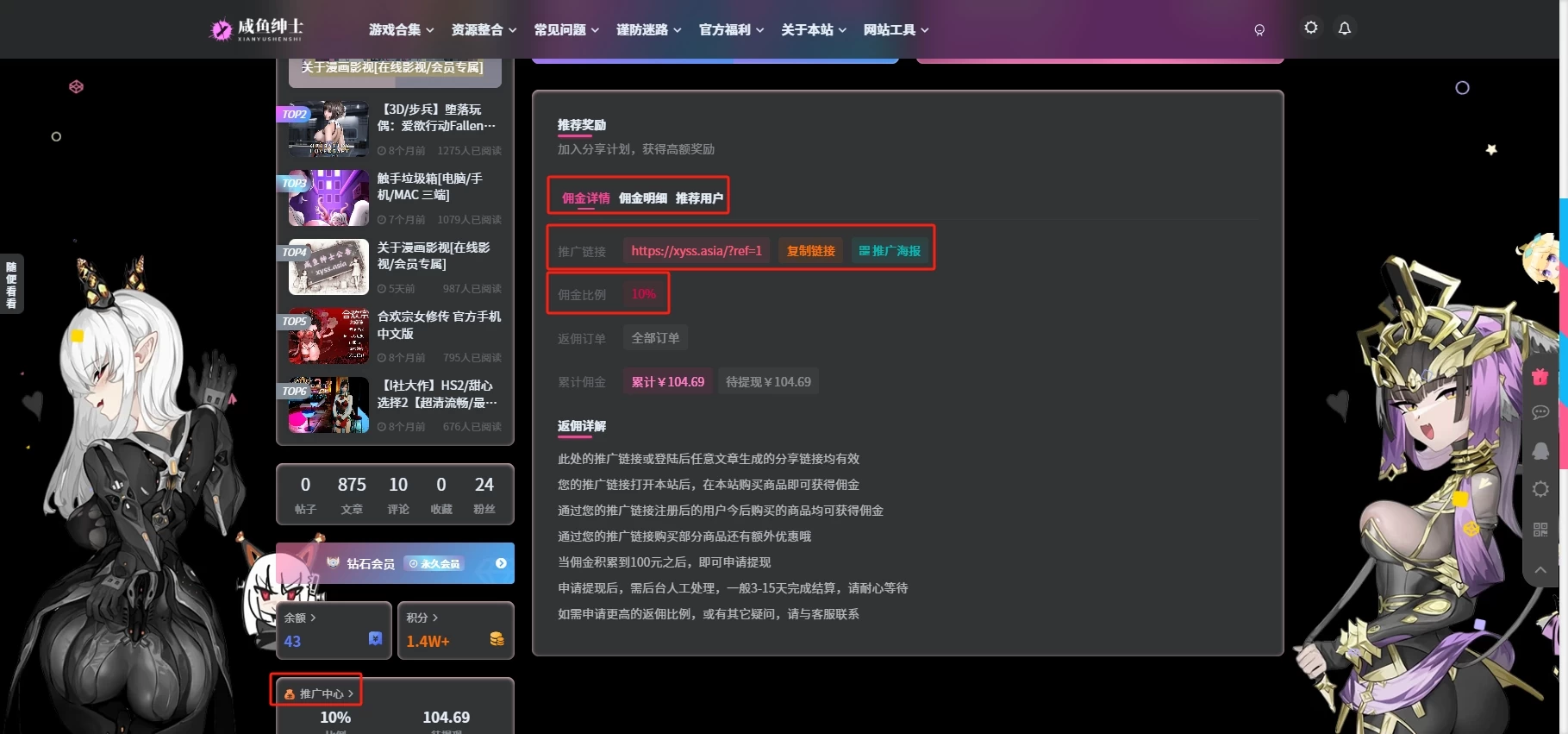Click the QQ penguin icon
The height and width of the screenshot is (734, 1568).
click(x=1540, y=451)
